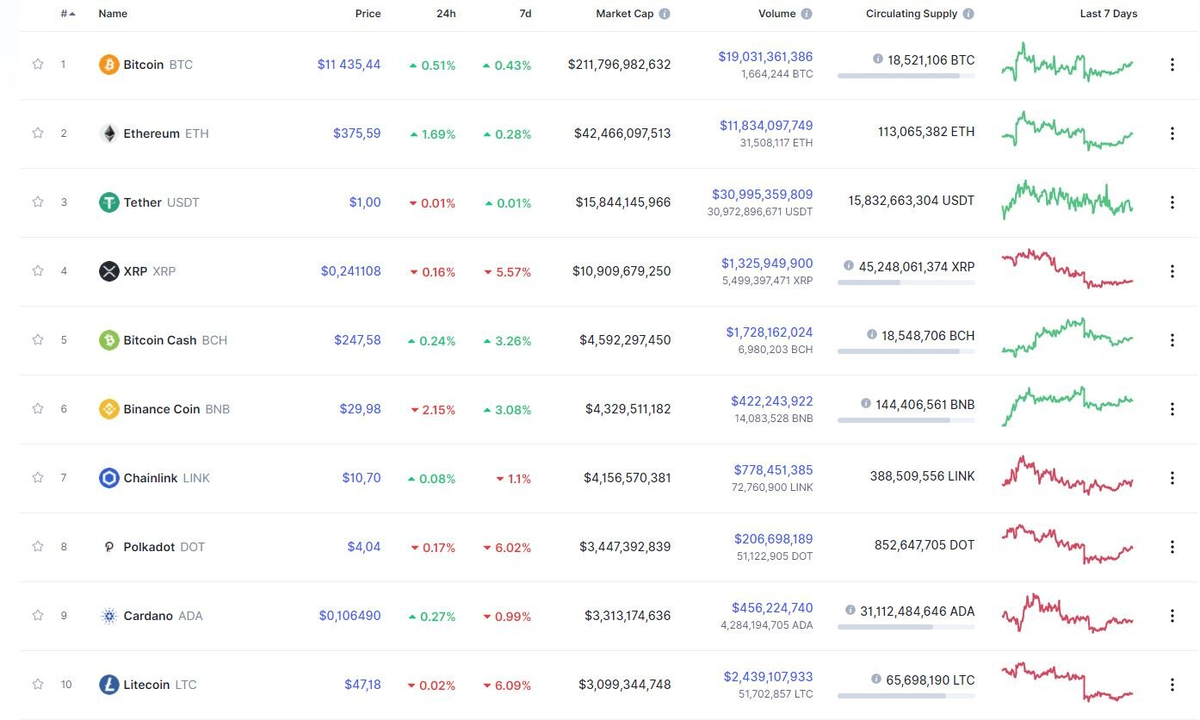Viewport: 1200px width, 720px height.
Task: Open the three-dot menu for Bitcoin
Action: click(1172, 65)
